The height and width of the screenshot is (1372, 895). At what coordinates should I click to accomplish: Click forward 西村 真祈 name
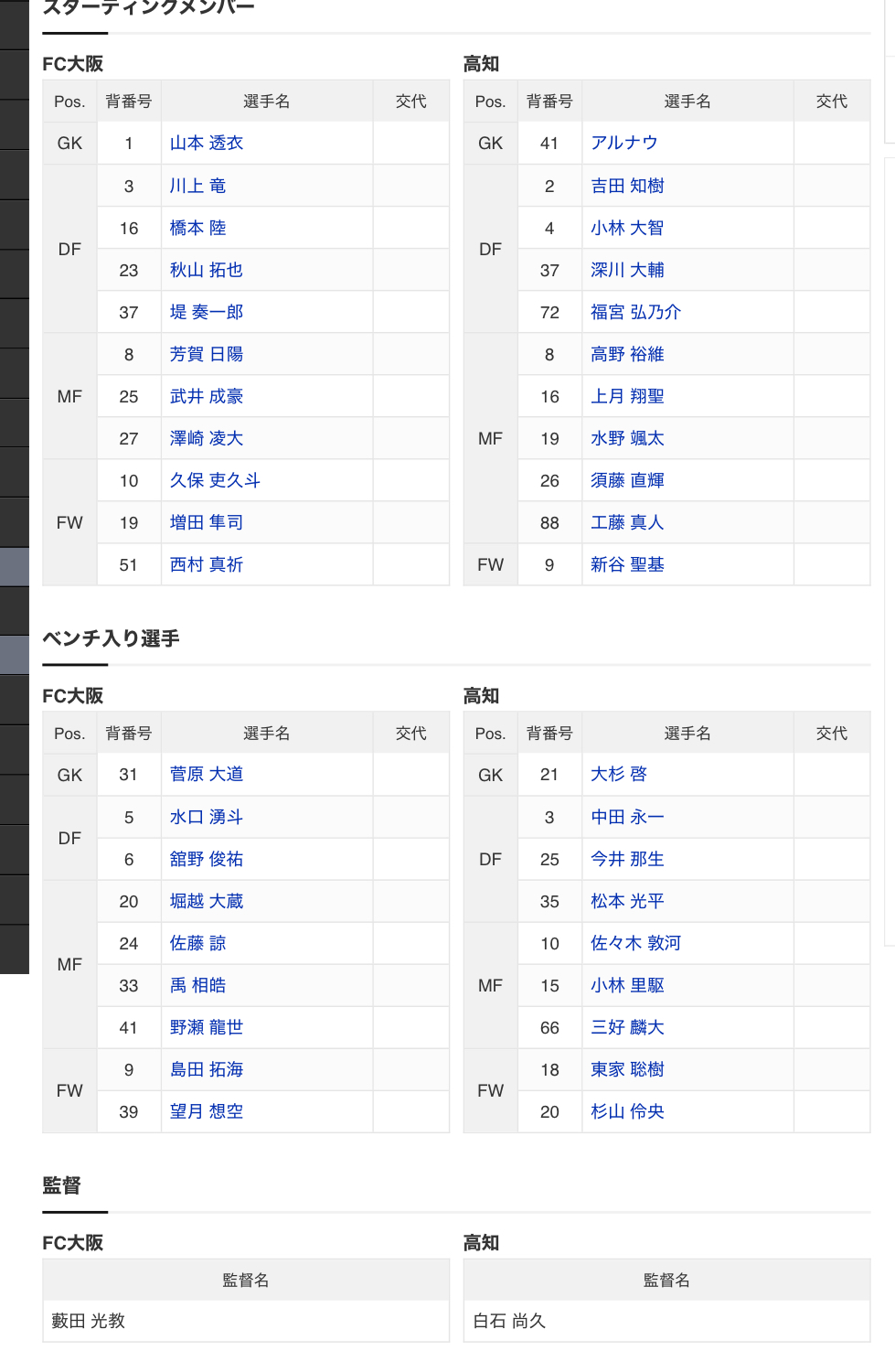pyautogui.click(x=207, y=564)
